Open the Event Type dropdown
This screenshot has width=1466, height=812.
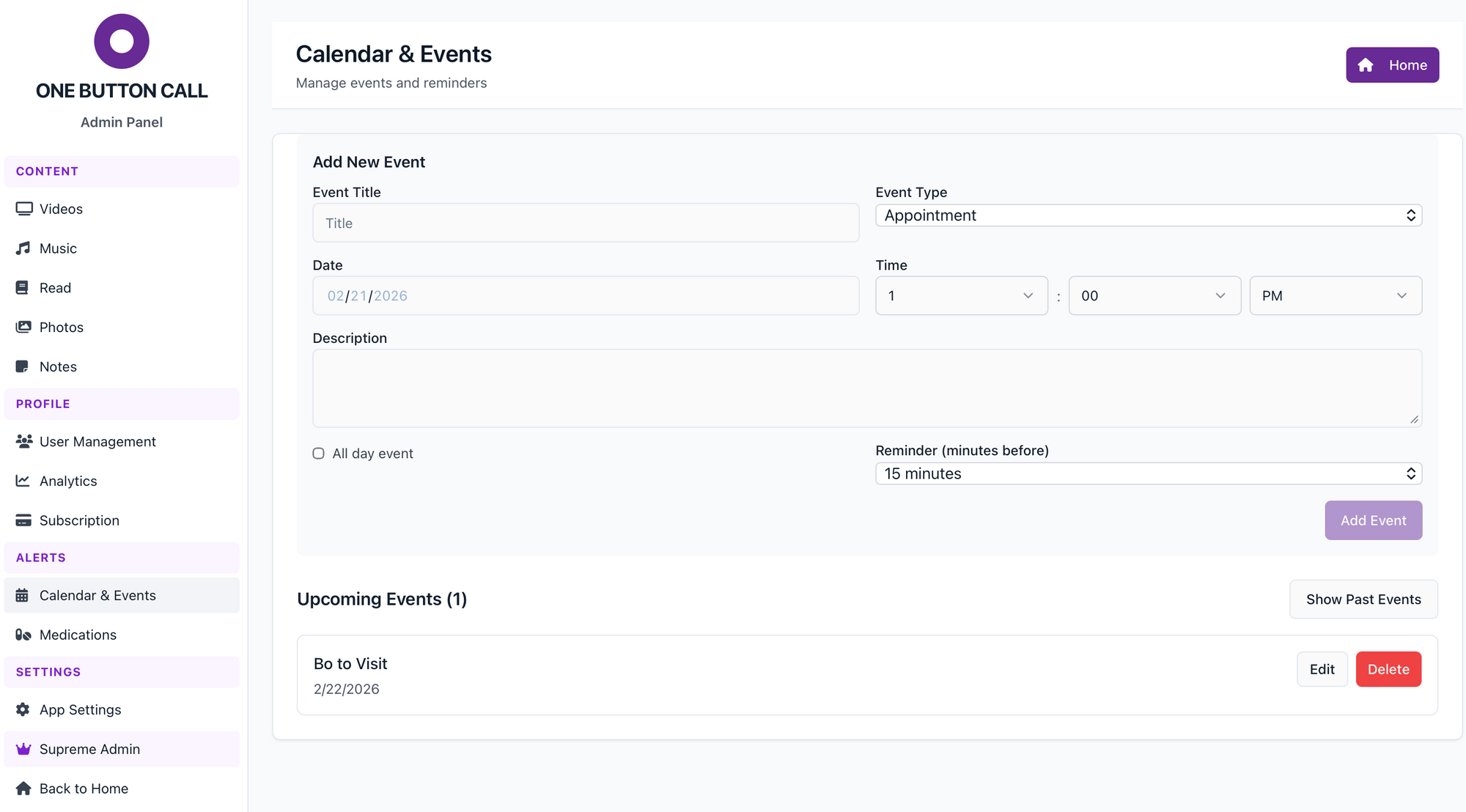click(x=1148, y=215)
